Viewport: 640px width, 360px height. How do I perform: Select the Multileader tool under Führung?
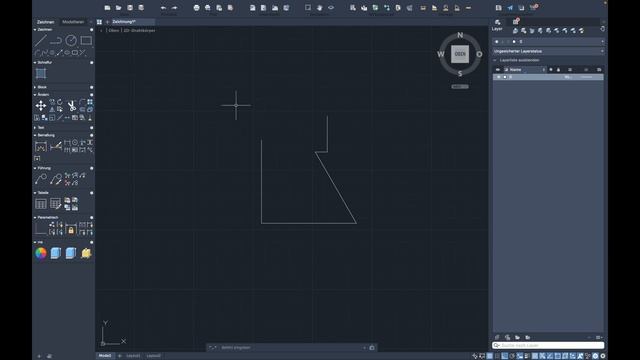(x=41, y=179)
